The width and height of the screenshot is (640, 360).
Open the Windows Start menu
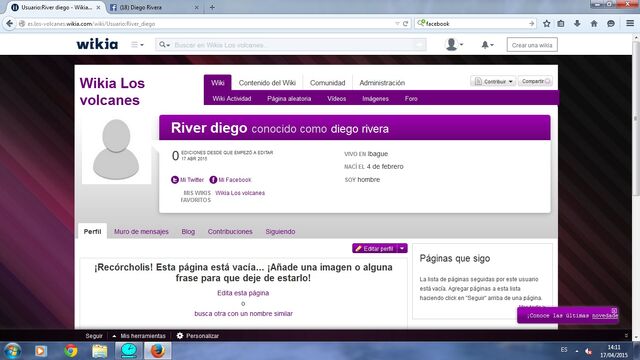coord(12,351)
